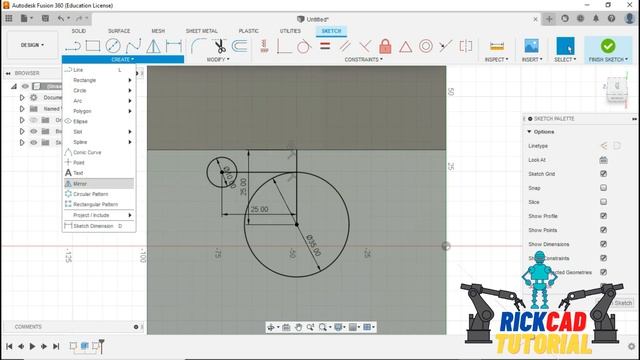Select the Line tool in toolbar
Screen dimensions: 640x360
point(73,46)
